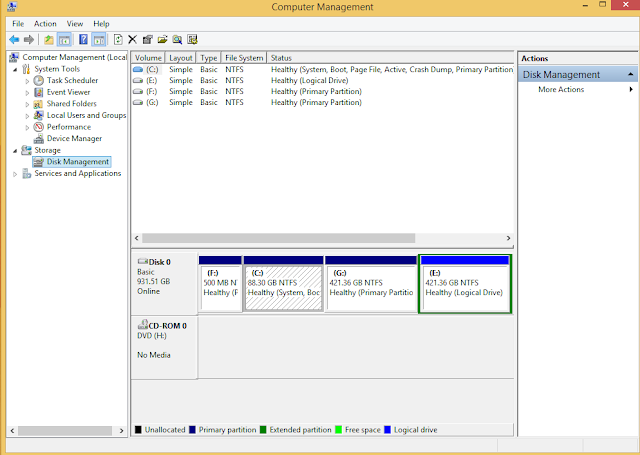The height and width of the screenshot is (455, 640).
Task: Select the (E:) logical drive partition block
Action: coord(465,284)
